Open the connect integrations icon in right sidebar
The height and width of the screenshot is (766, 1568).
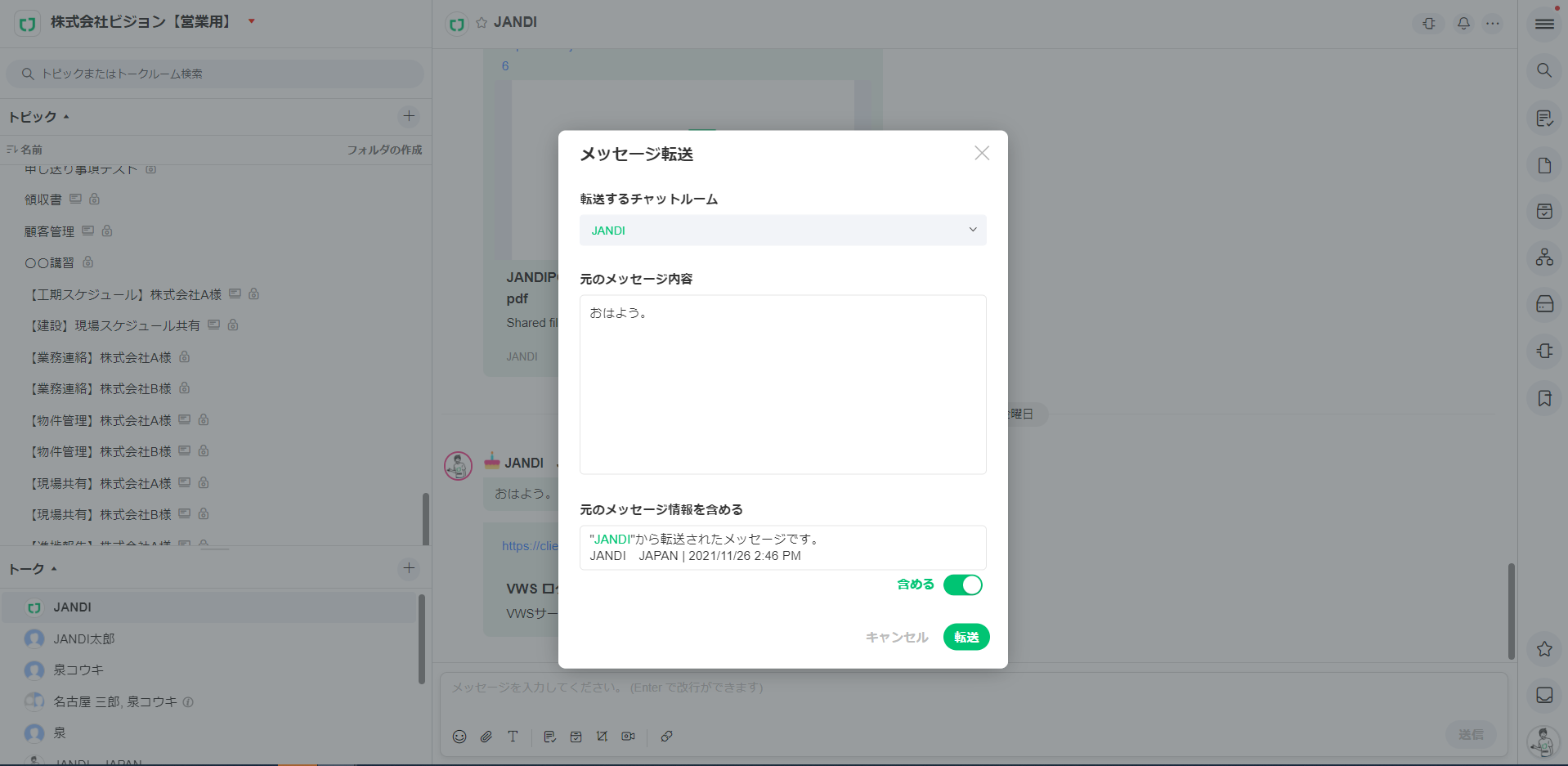point(1544,351)
